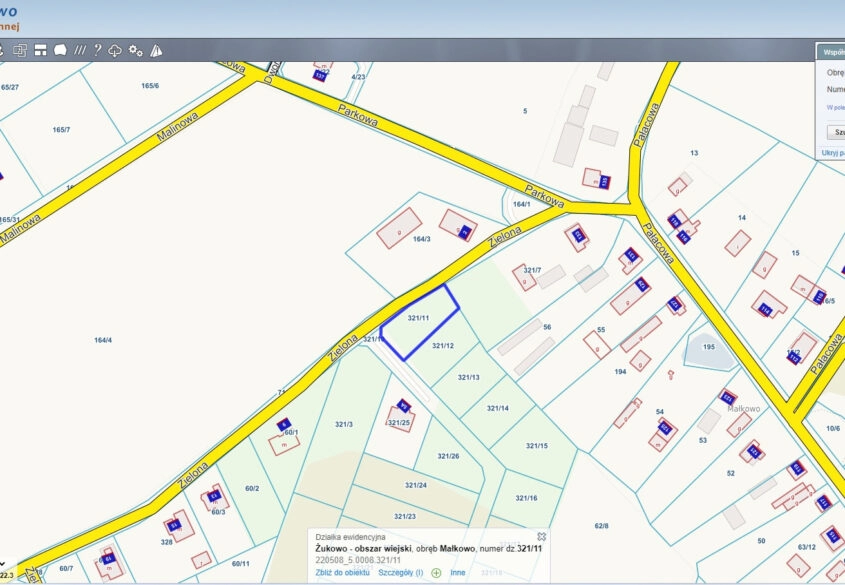Click the 'Zbliż do obiektu' link
845x585 pixels.
point(343,573)
